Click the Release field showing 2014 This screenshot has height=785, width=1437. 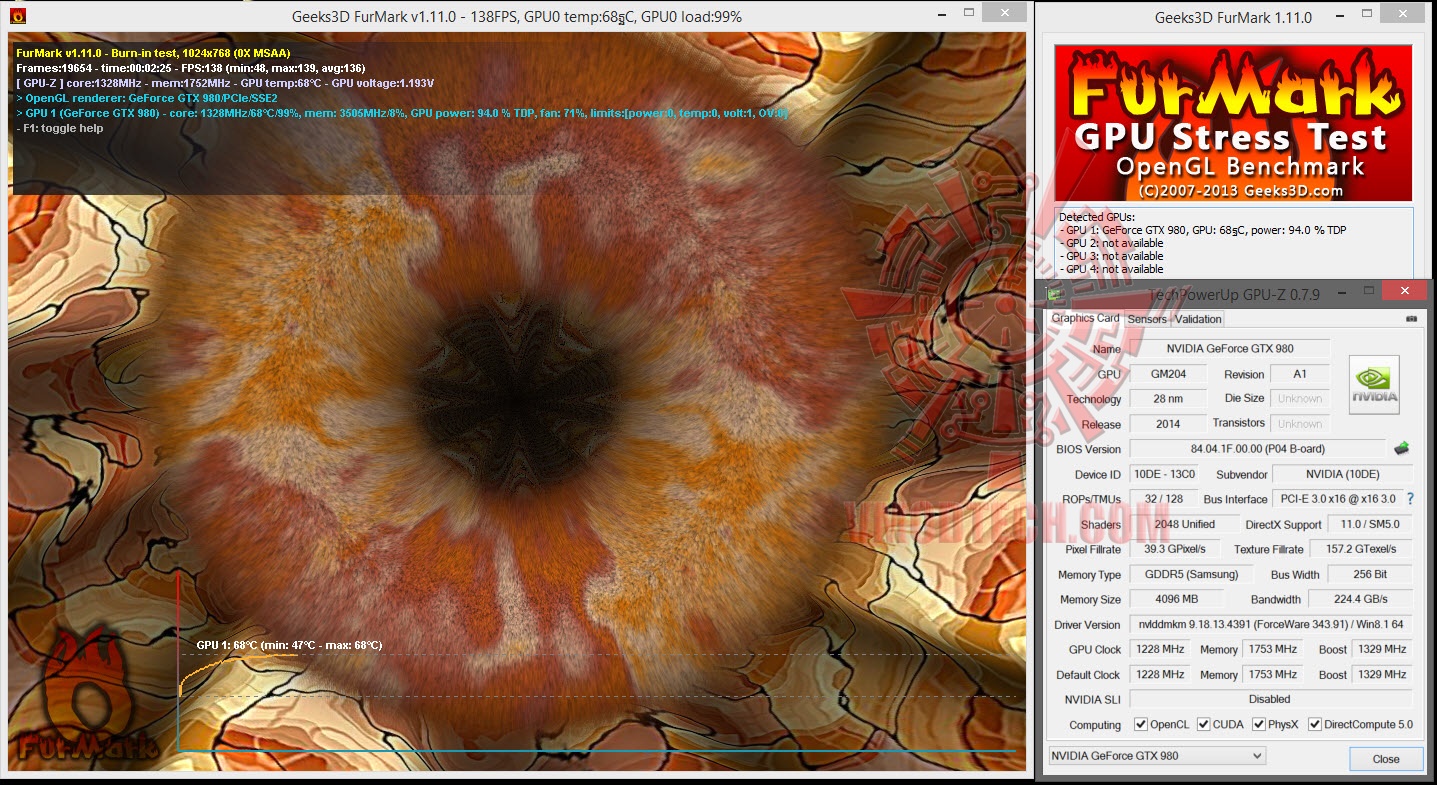click(x=1167, y=424)
